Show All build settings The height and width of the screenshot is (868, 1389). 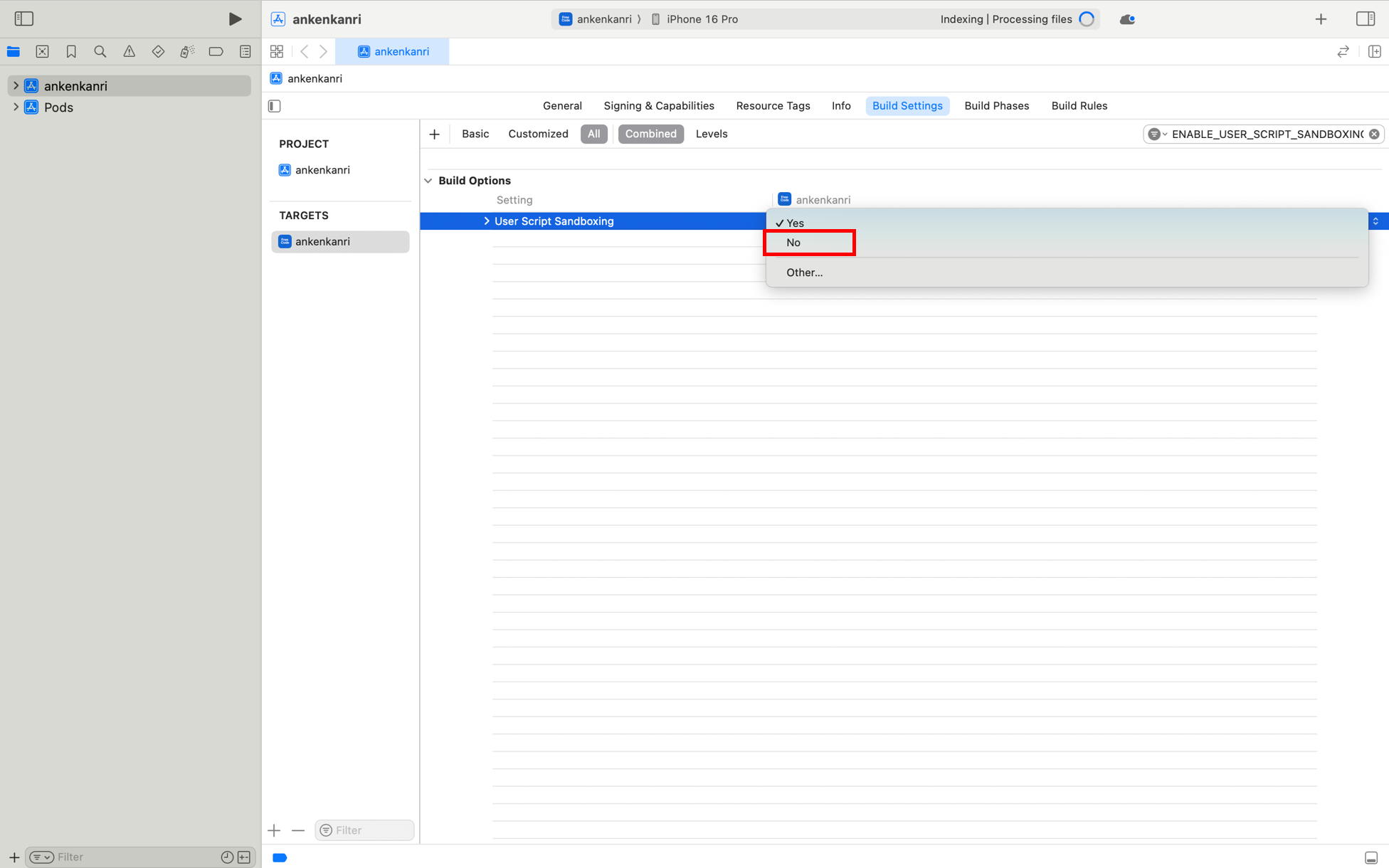click(x=593, y=134)
